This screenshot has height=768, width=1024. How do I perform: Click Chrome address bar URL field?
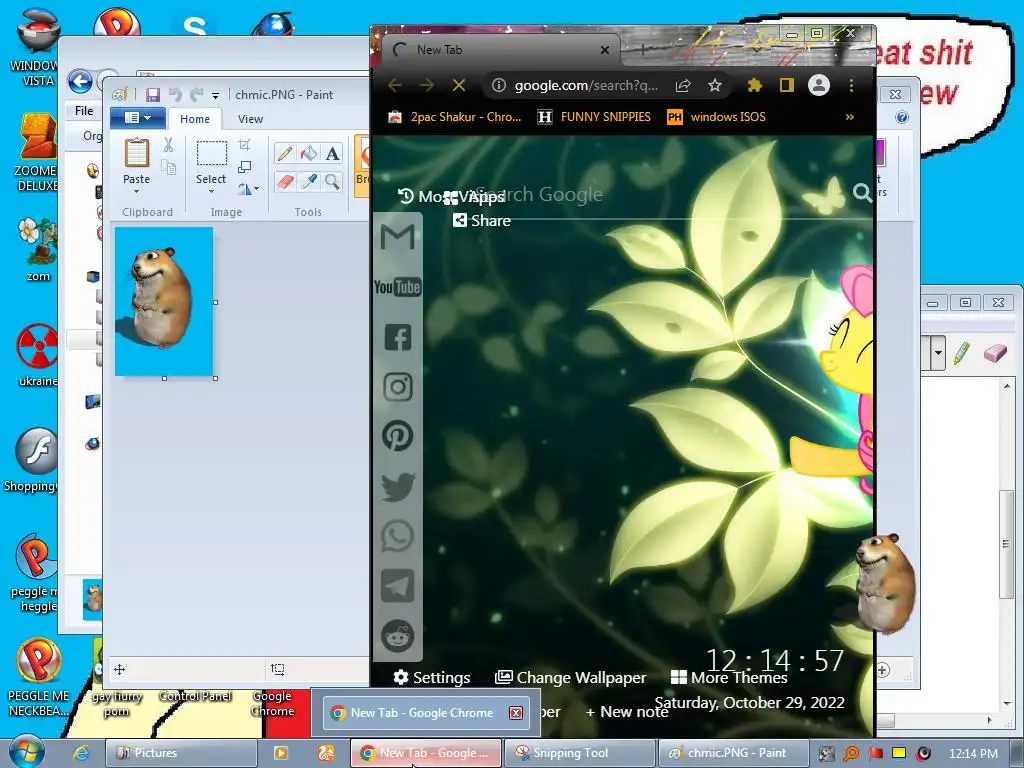click(586, 86)
